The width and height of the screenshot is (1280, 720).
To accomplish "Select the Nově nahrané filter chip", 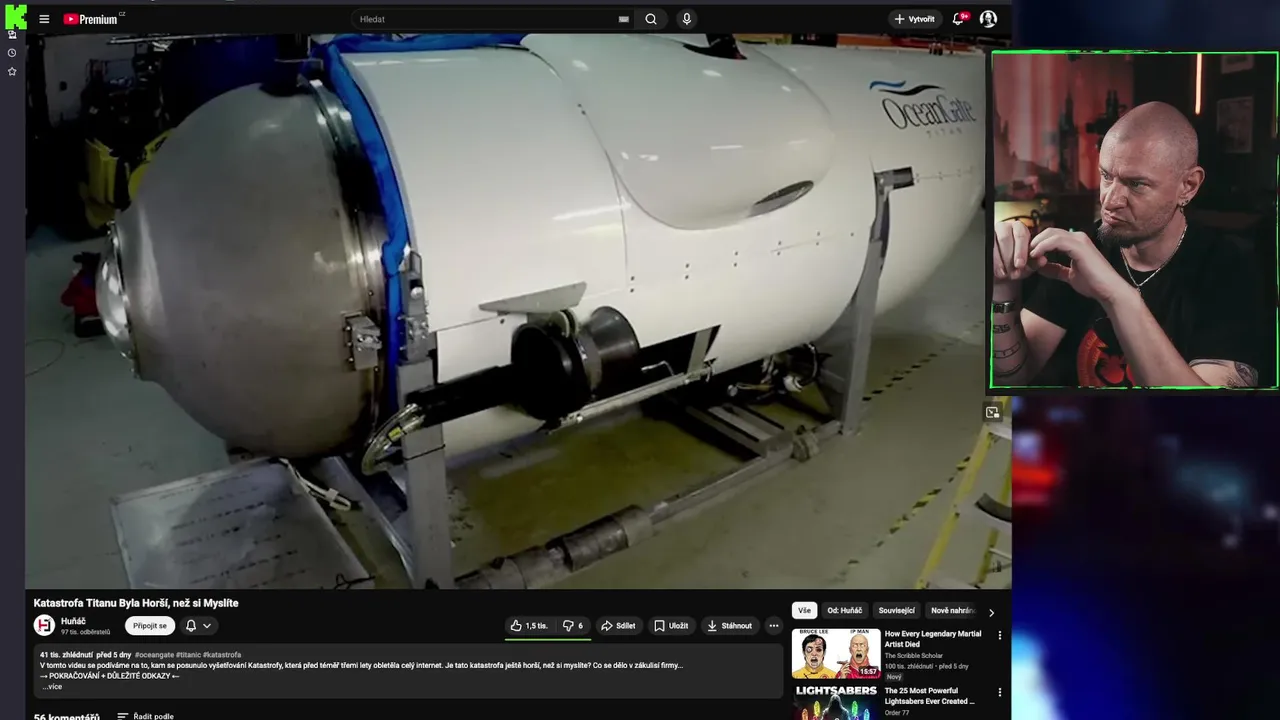I will click(952, 610).
